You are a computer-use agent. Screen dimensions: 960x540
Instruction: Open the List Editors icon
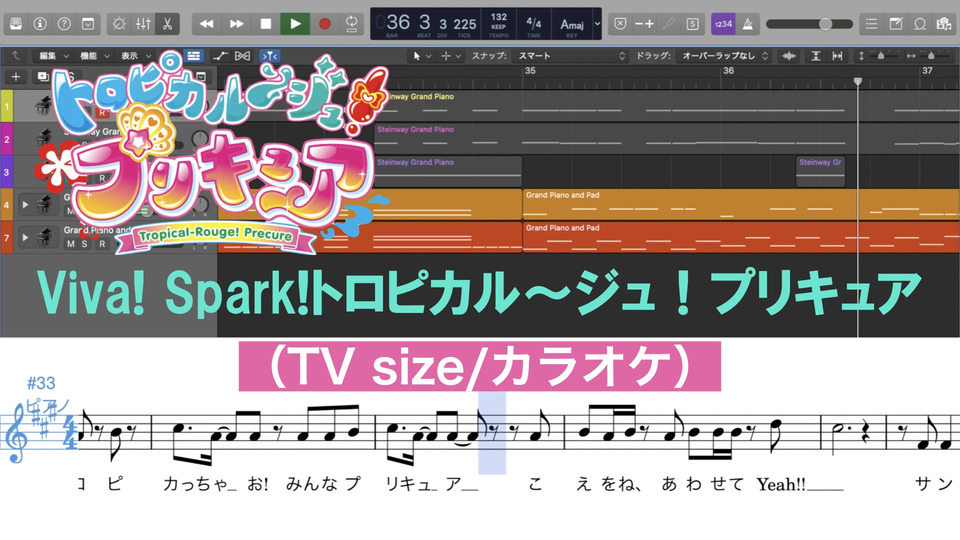coord(871,24)
